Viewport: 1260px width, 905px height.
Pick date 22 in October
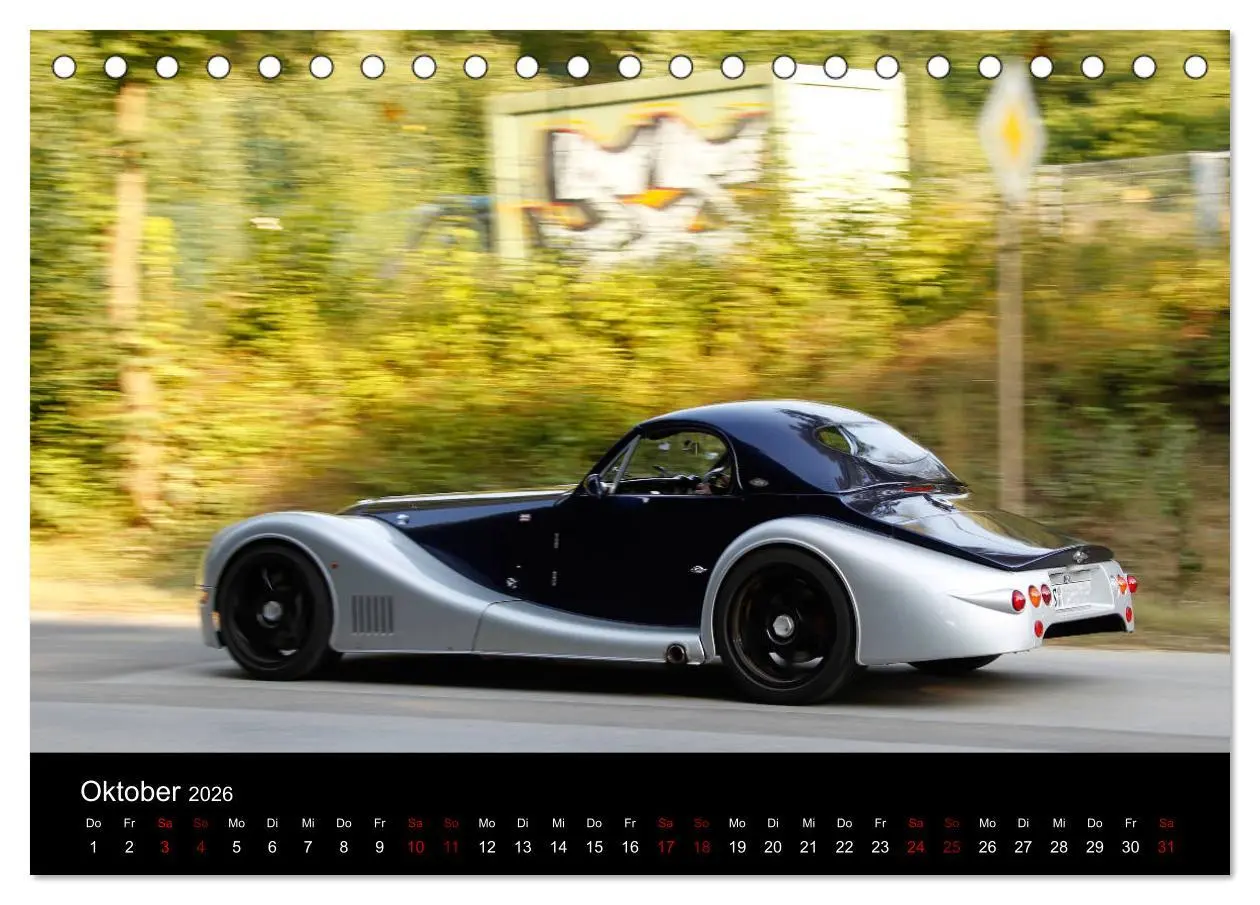(x=845, y=847)
